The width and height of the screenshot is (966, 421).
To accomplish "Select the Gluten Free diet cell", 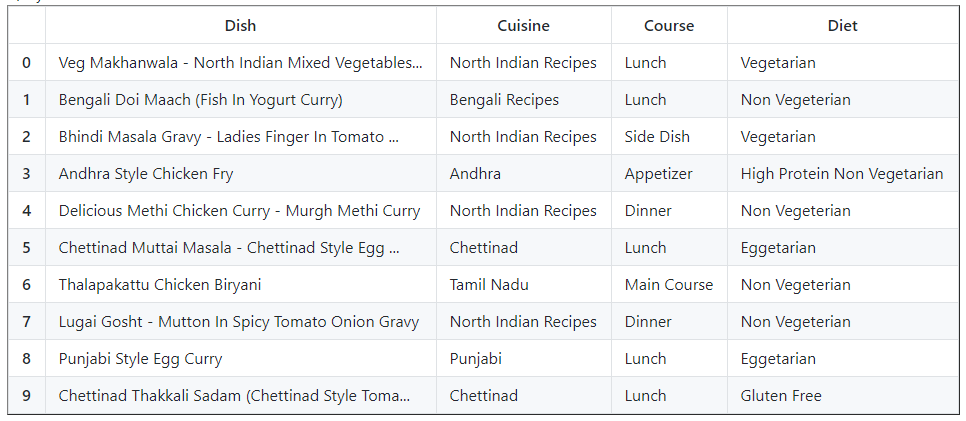I will pyautogui.click(x=781, y=396).
